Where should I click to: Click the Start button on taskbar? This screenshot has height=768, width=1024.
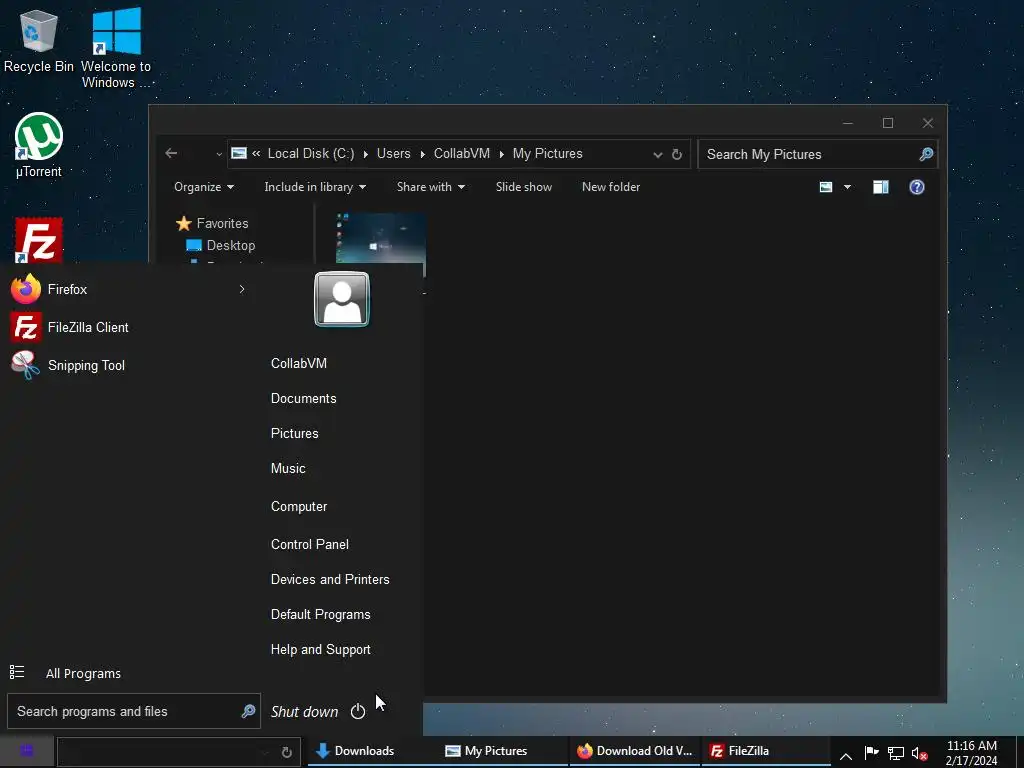pos(26,751)
